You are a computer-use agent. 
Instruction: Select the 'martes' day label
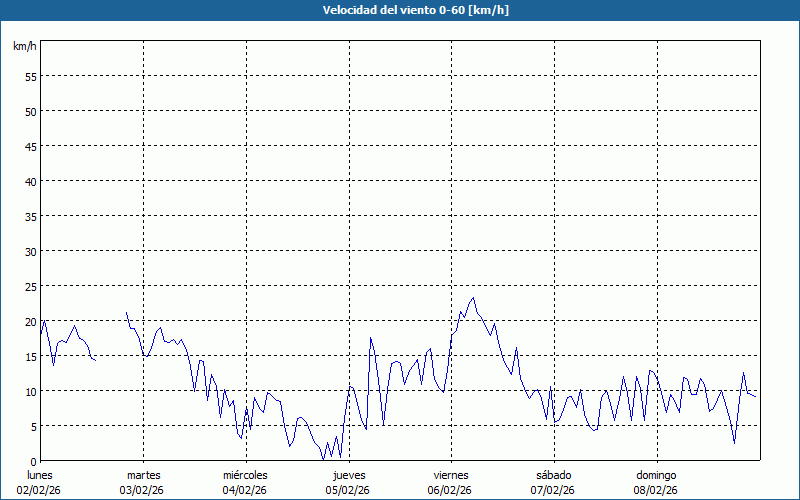[x=143, y=475]
